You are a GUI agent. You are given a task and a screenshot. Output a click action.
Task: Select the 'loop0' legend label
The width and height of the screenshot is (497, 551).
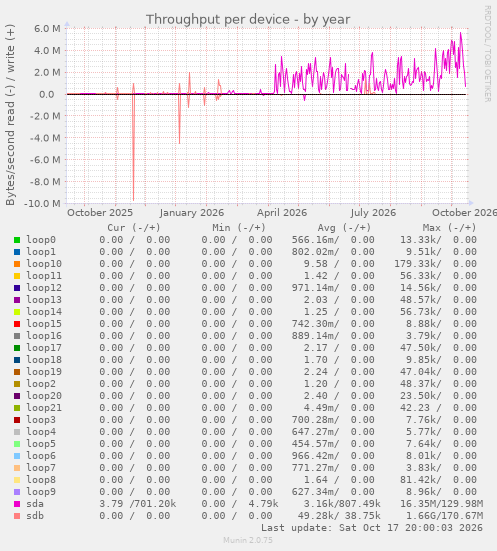coord(41,240)
